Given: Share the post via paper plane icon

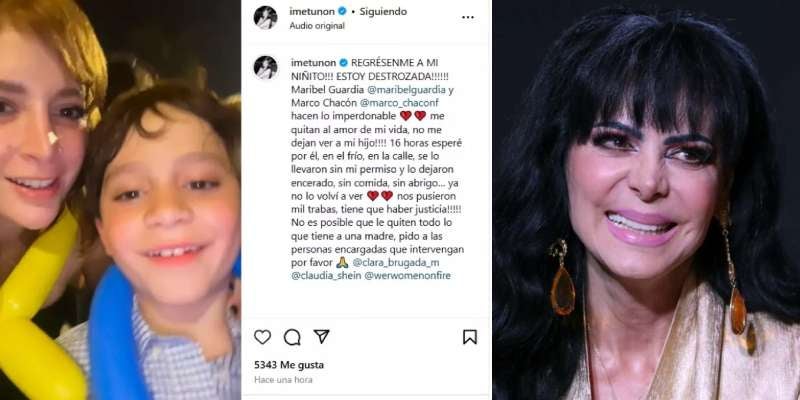Looking at the screenshot, I should point(321,336).
